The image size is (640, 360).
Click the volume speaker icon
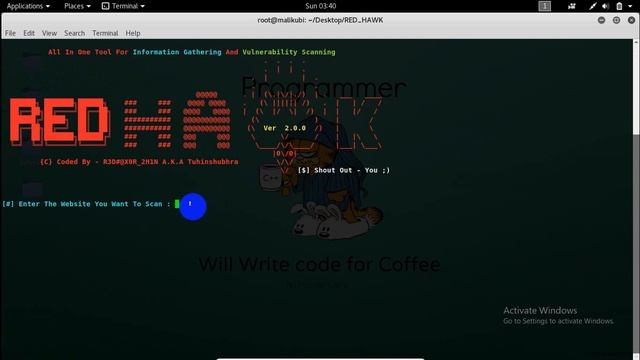click(x=606, y=6)
